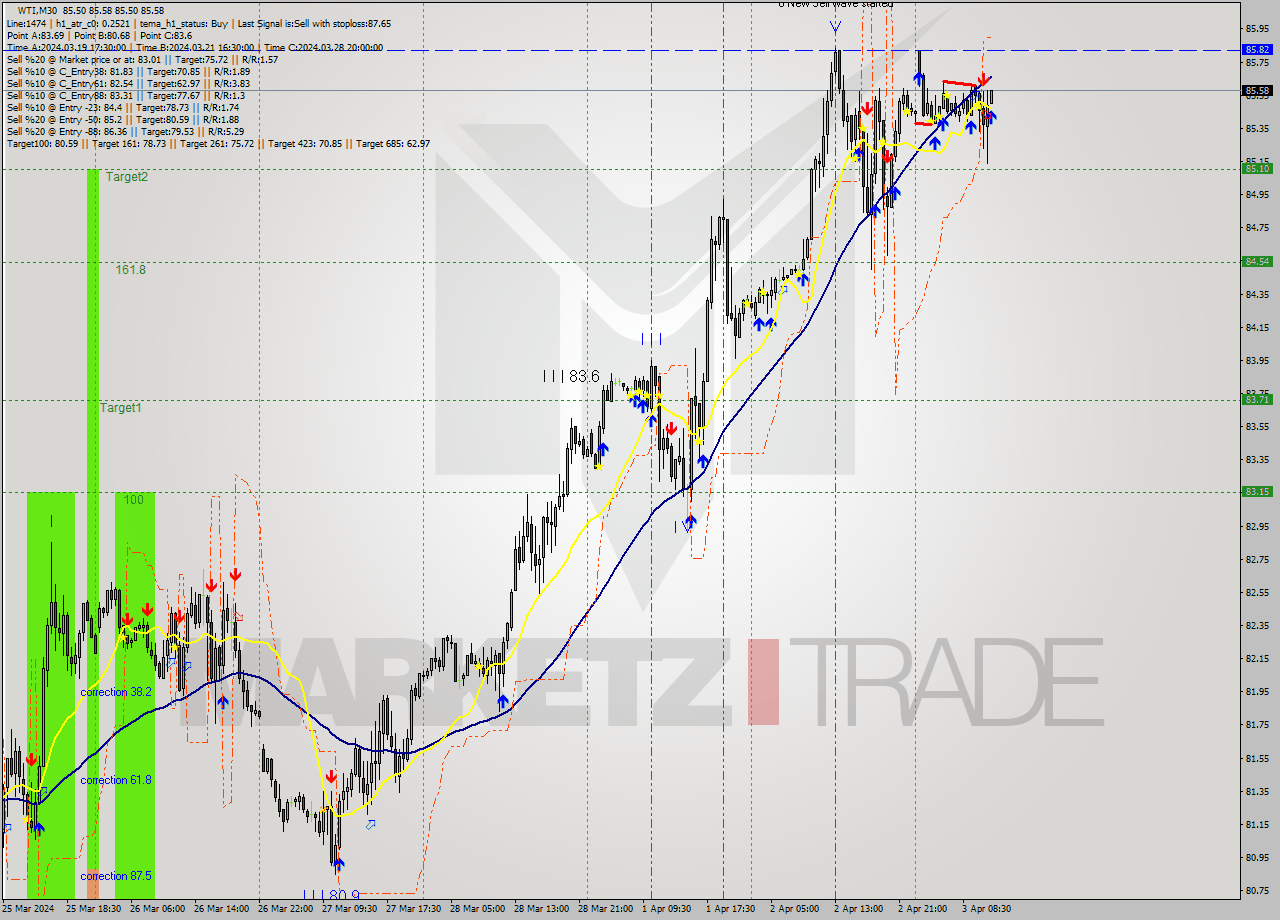Click the 83.35 price scale value
The image size is (1280, 920).
coord(1257,459)
